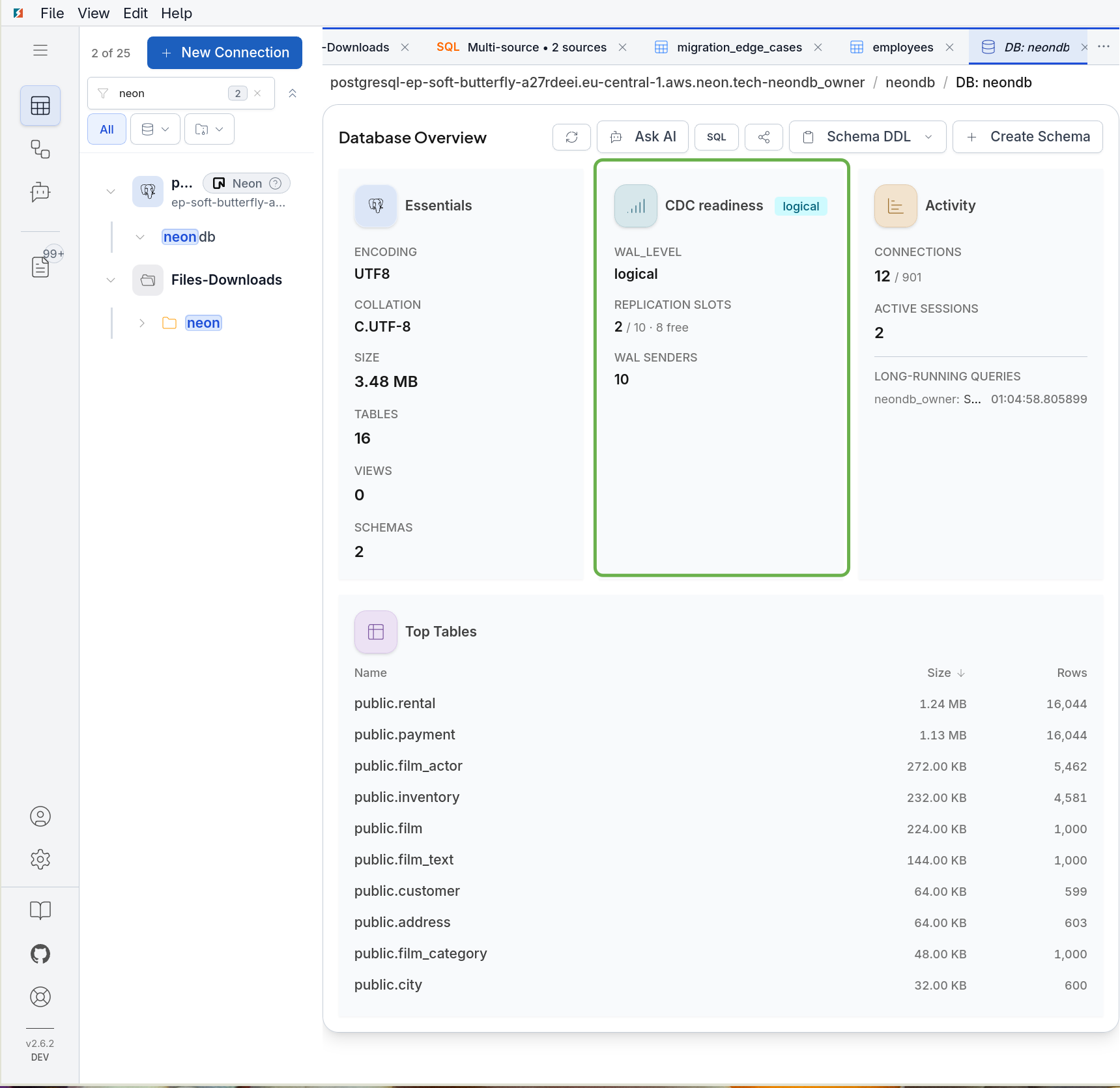Expand the neon folder node
Image resolution: width=1120 pixels, height=1088 pixels.
[x=141, y=323]
